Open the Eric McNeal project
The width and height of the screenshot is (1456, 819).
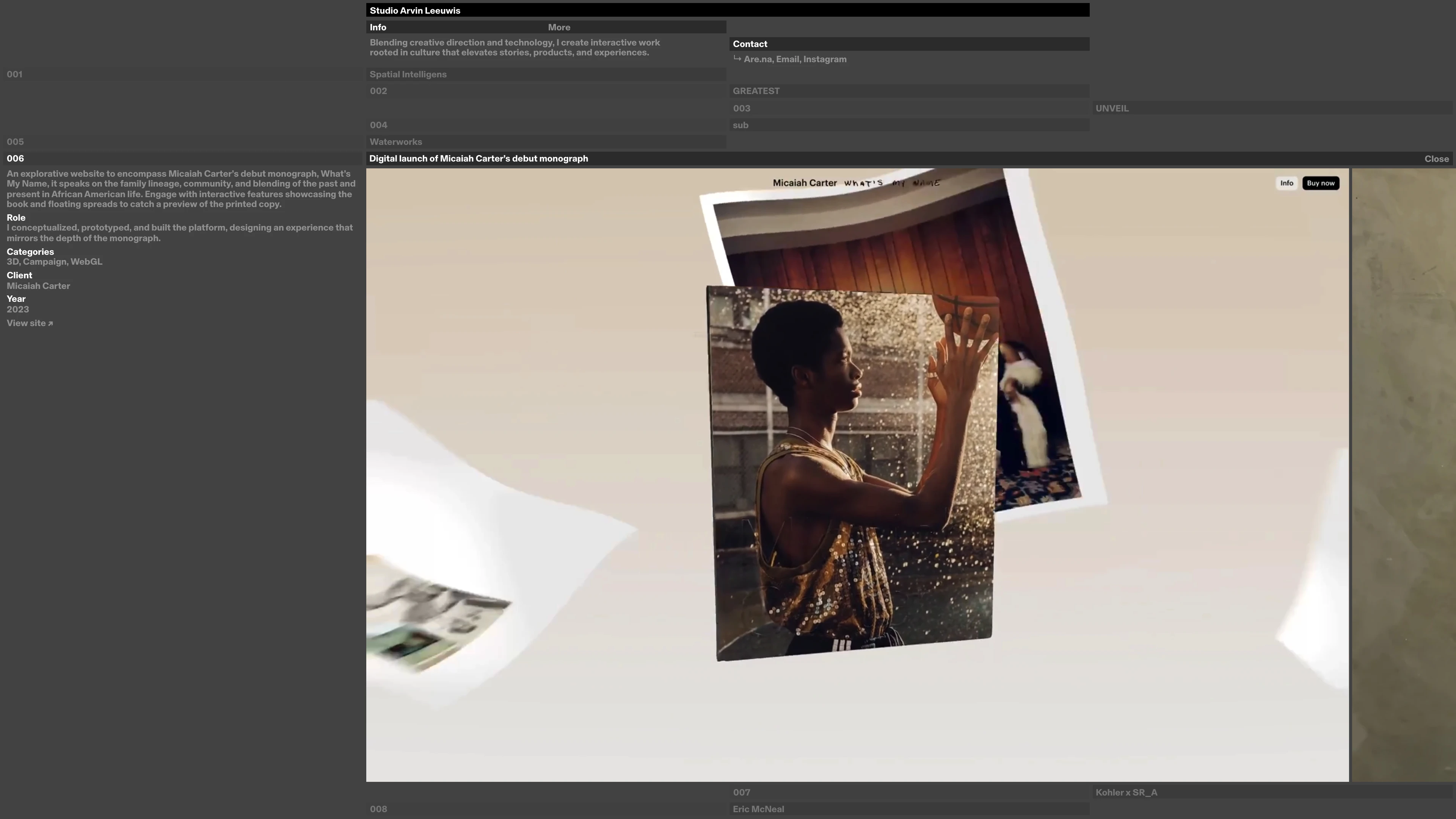[758, 810]
